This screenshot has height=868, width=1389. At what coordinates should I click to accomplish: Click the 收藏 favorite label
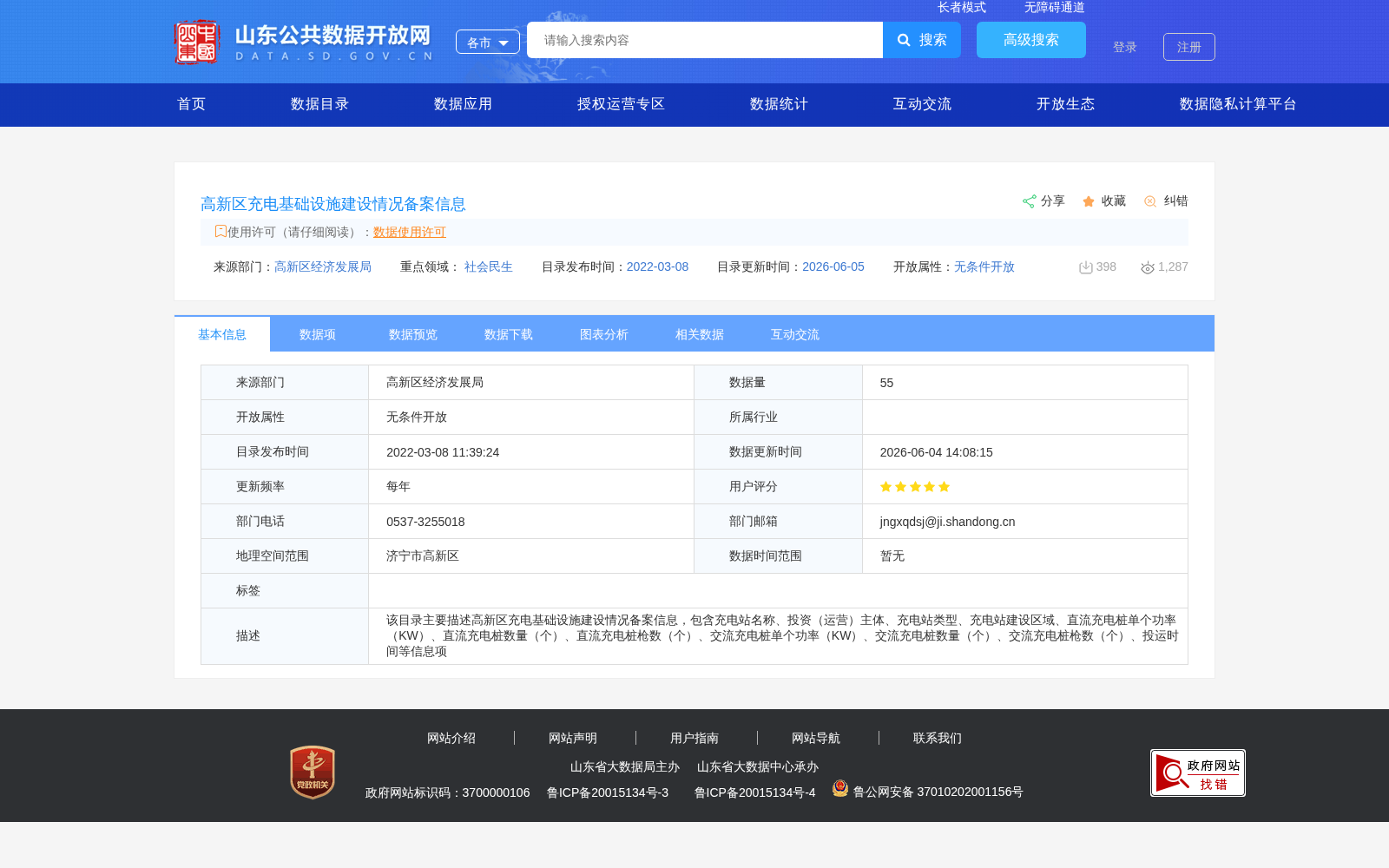point(1114,201)
